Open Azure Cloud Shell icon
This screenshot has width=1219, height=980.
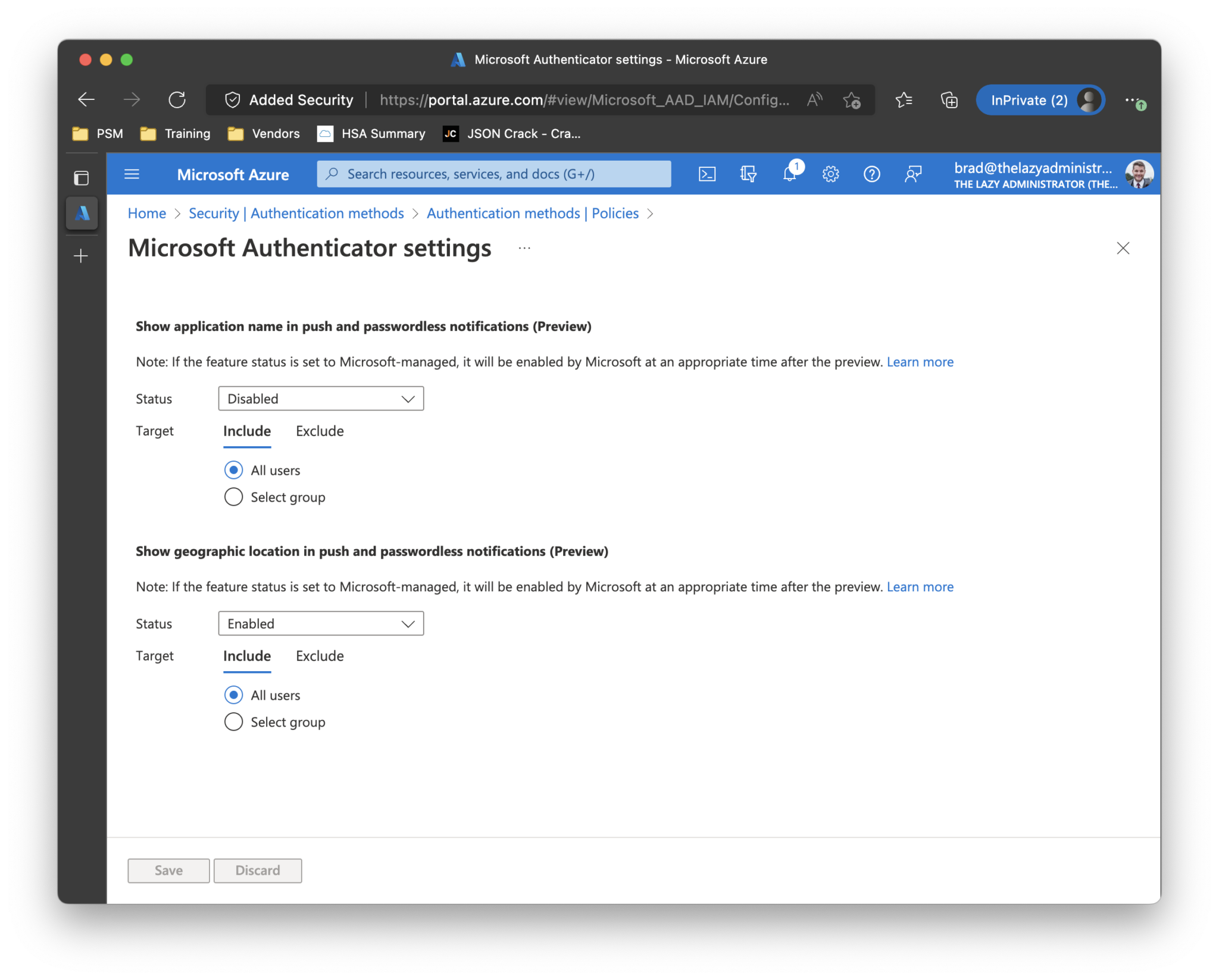(x=707, y=174)
